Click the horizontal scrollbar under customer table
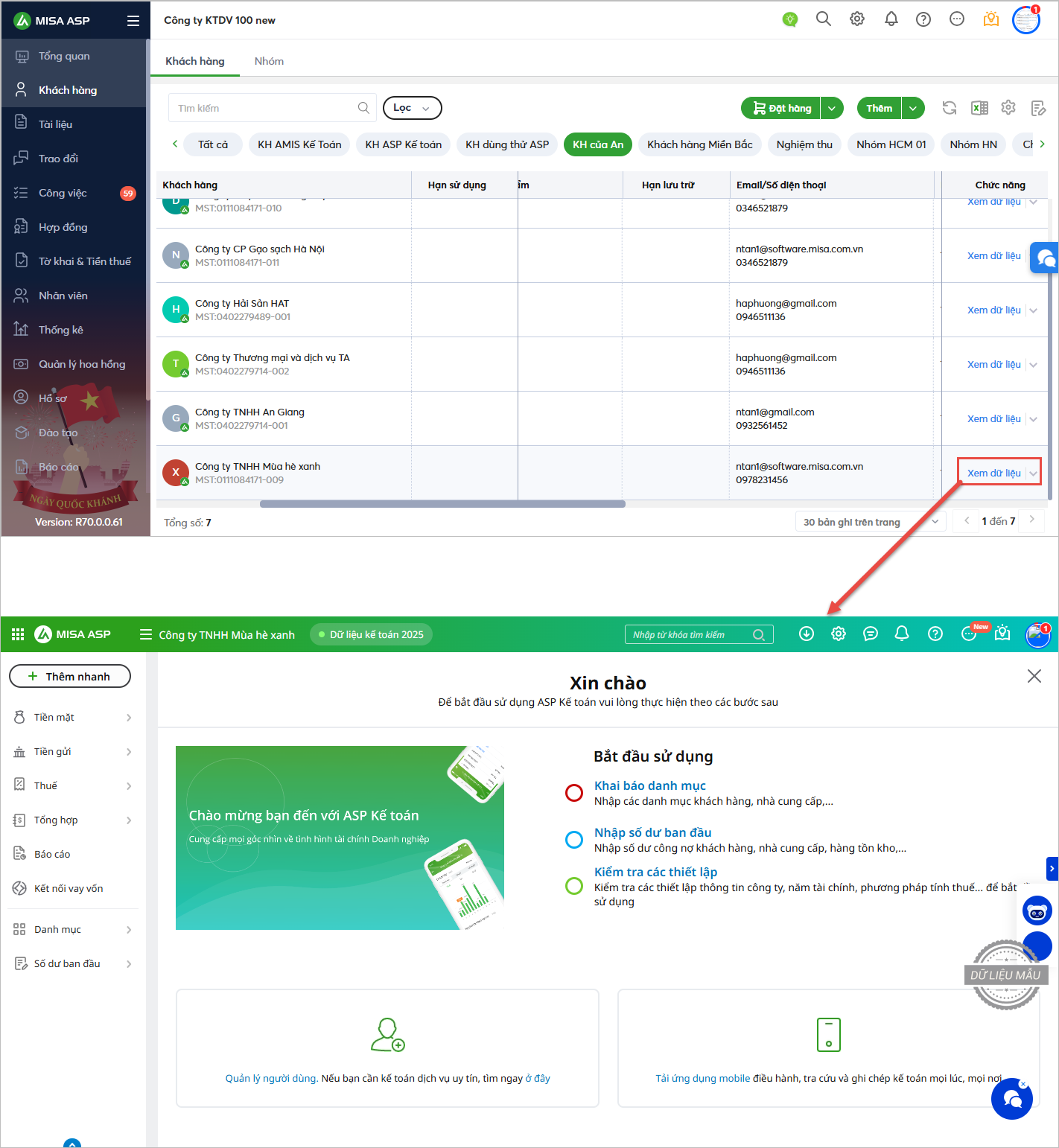1059x1148 pixels. click(x=442, y=504)
